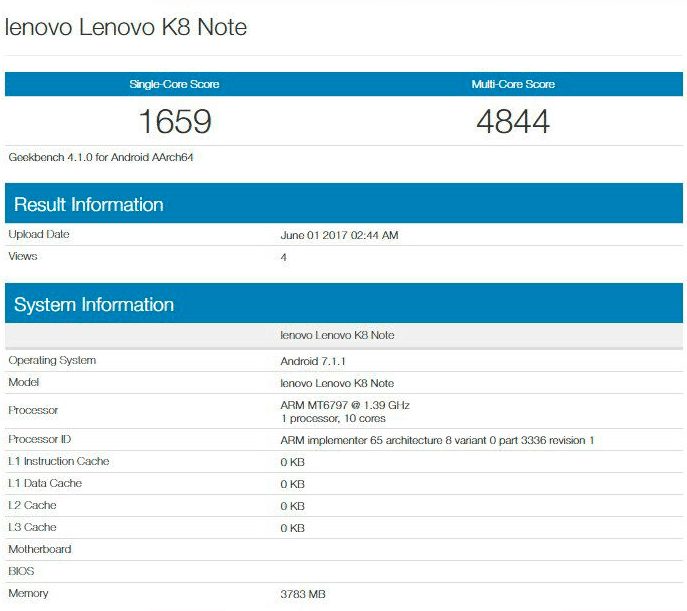Click the System Information section header
Viewport: 687px width, 611px height.
[93, 305]
